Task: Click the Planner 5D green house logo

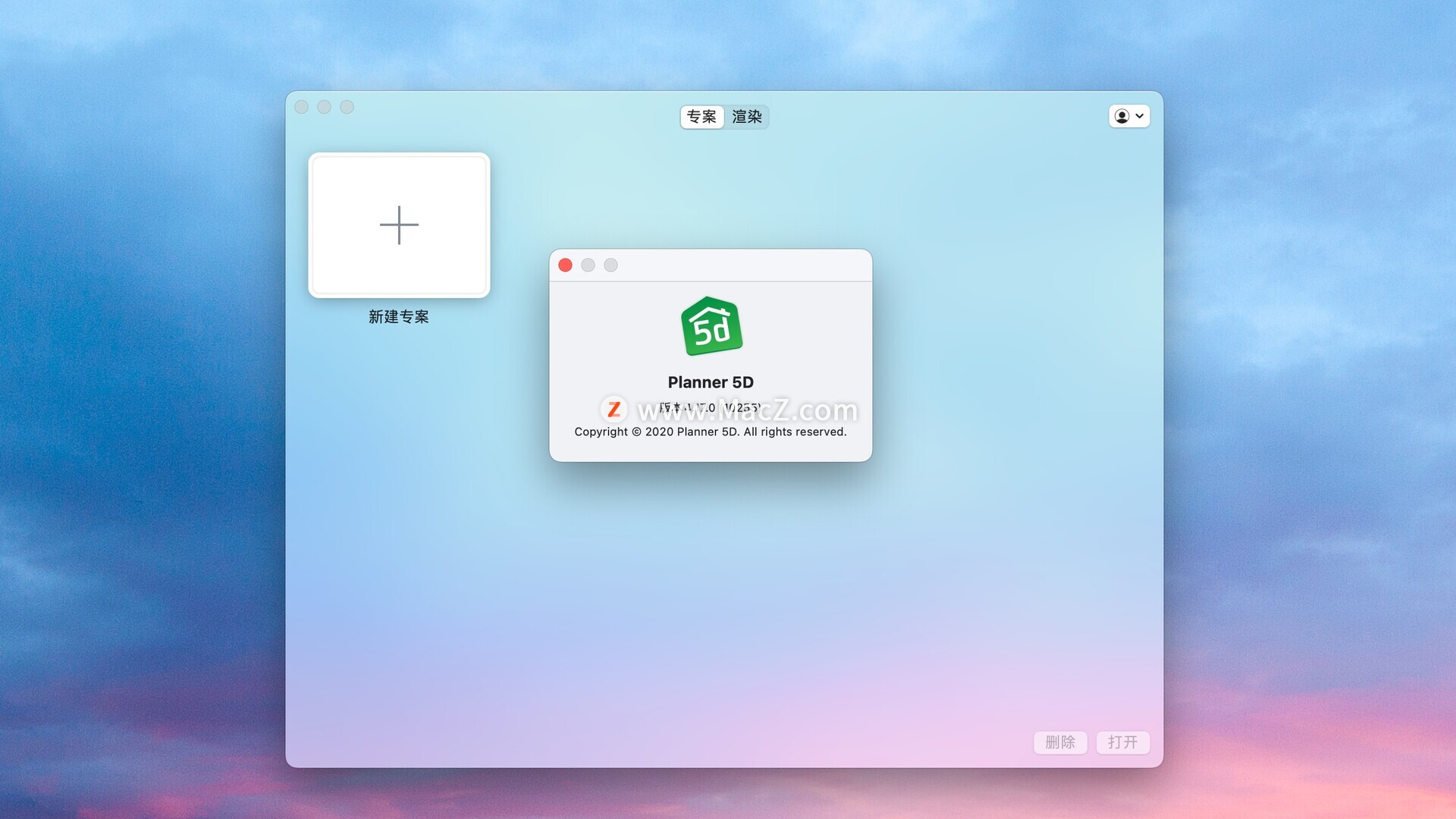Action: (x=711, y=326)
